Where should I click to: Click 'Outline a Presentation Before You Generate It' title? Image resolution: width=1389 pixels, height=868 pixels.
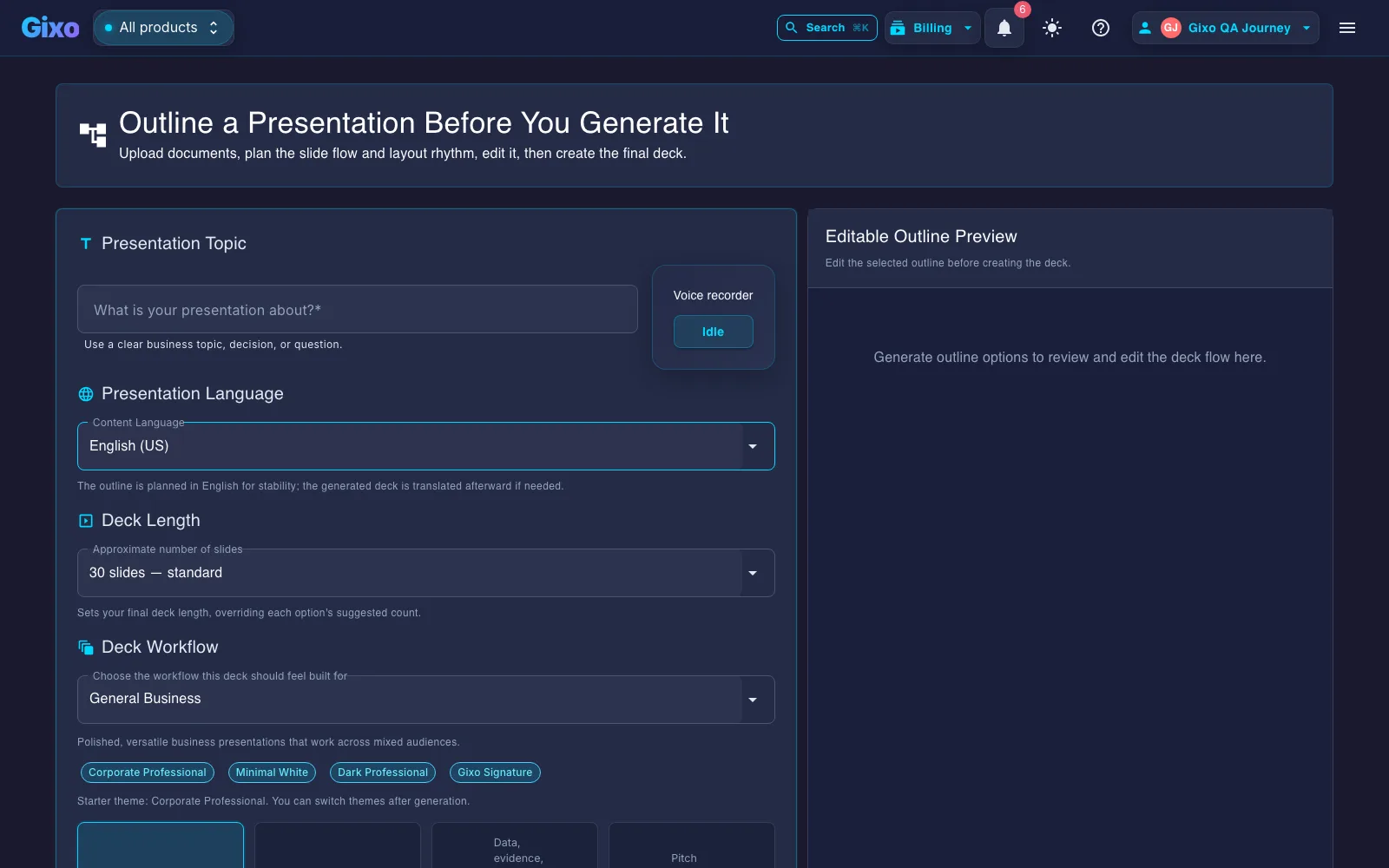[x=424, y=123]
